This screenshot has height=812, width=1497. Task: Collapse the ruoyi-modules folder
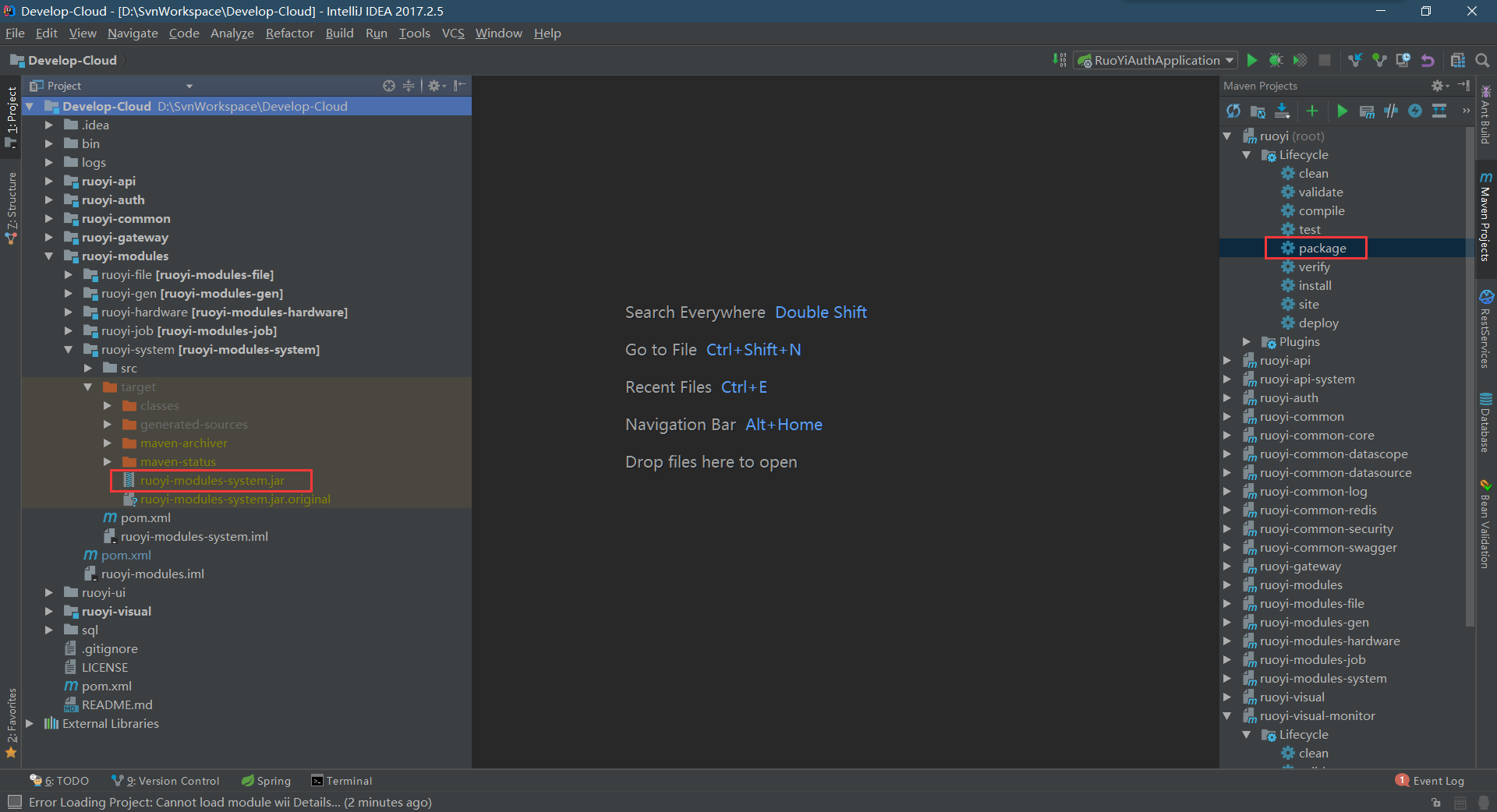(49, 256)
